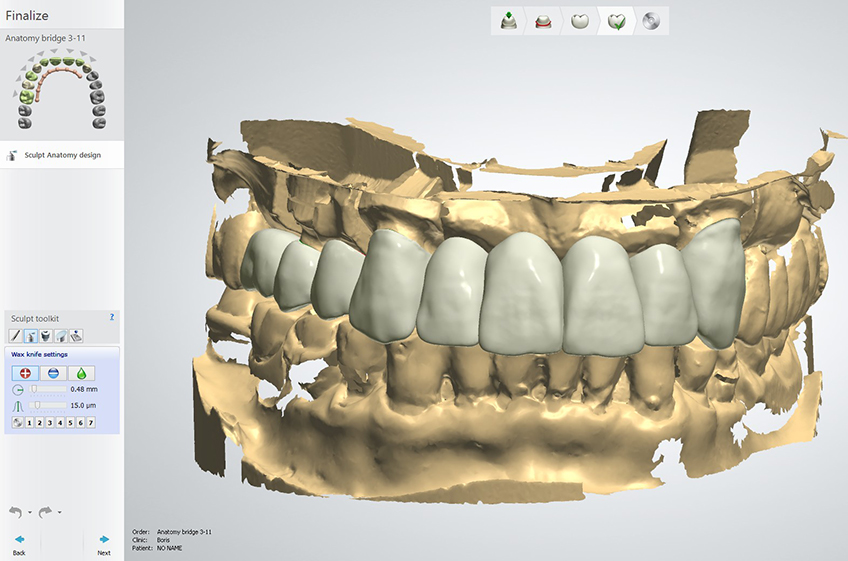Image resolution: width=848 pixels, height=561 pixels.
Task: Select the Wax knife tool icon
Action: point(30,335)
